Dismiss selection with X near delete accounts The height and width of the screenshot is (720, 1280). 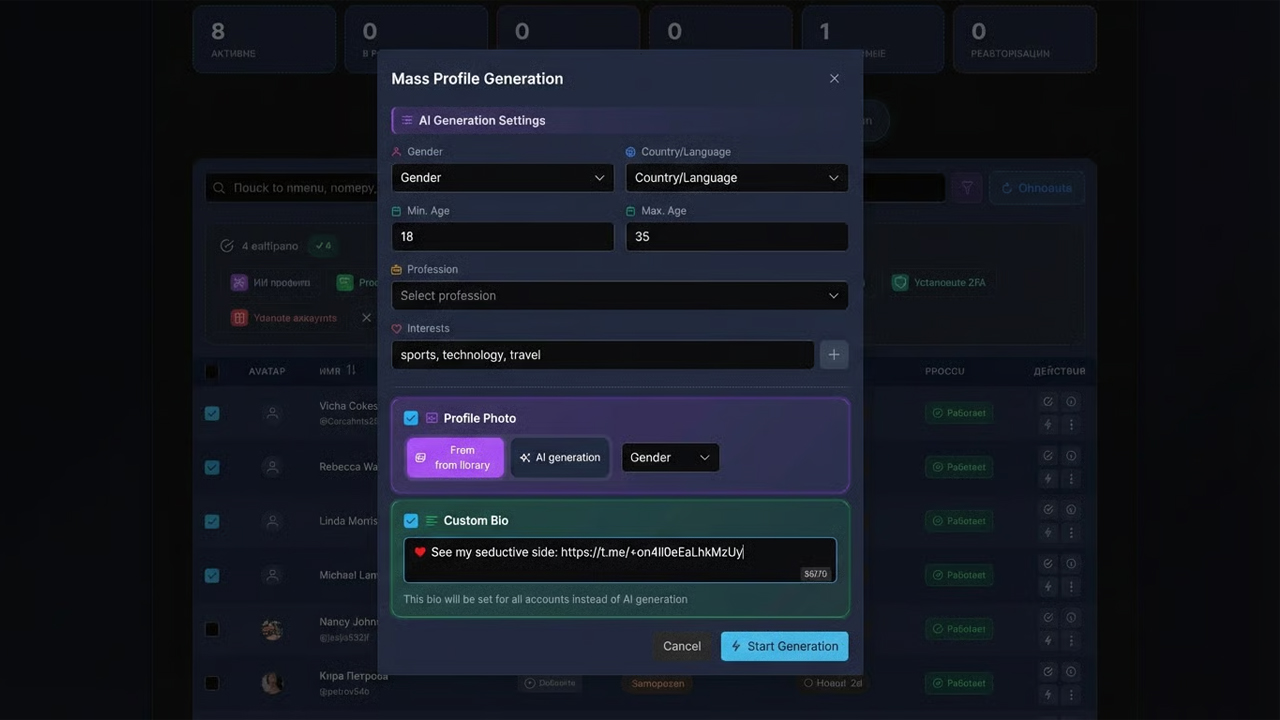pyautogui.click(x=366, y=318)
